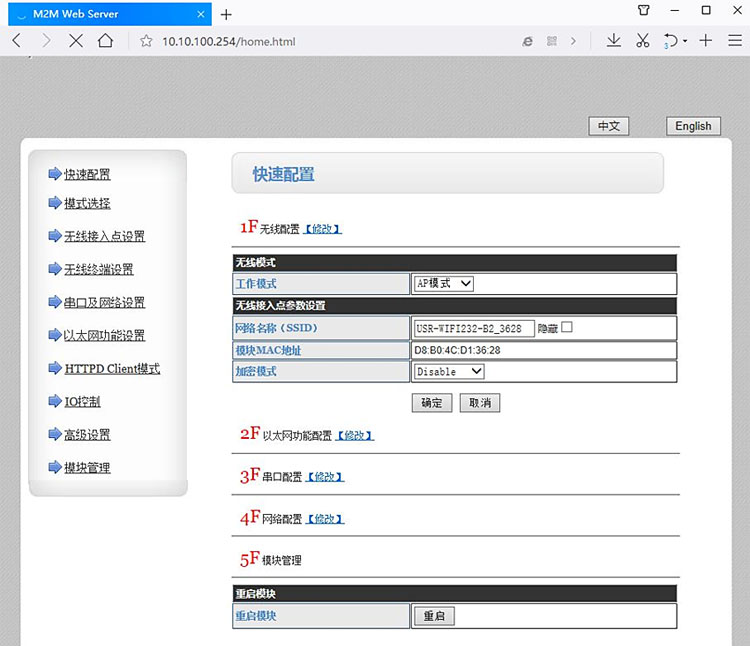Click the 网络名称 SSID text field
The height and width of the screenshot is (646, 750).
(x=473, y=328)
